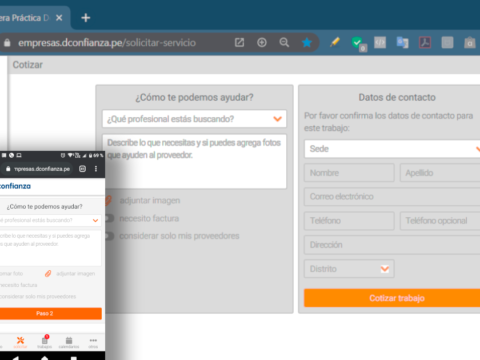Click the mobile browser URL bar
Viewport: 480px width, 360px height.
click(x=38, y=169)
